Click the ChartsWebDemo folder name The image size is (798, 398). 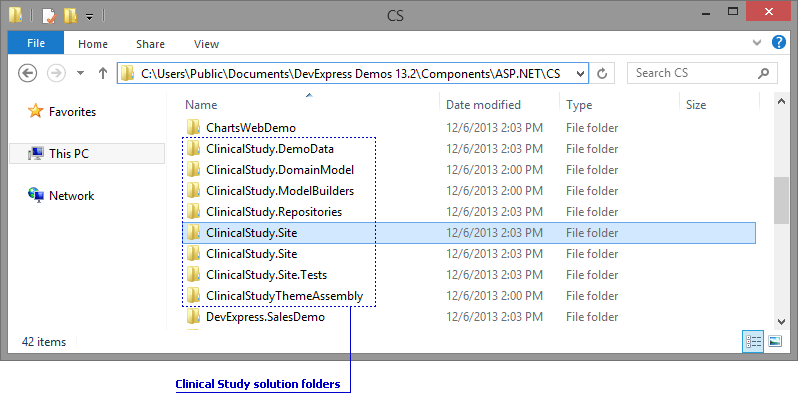tap(251, 128)
